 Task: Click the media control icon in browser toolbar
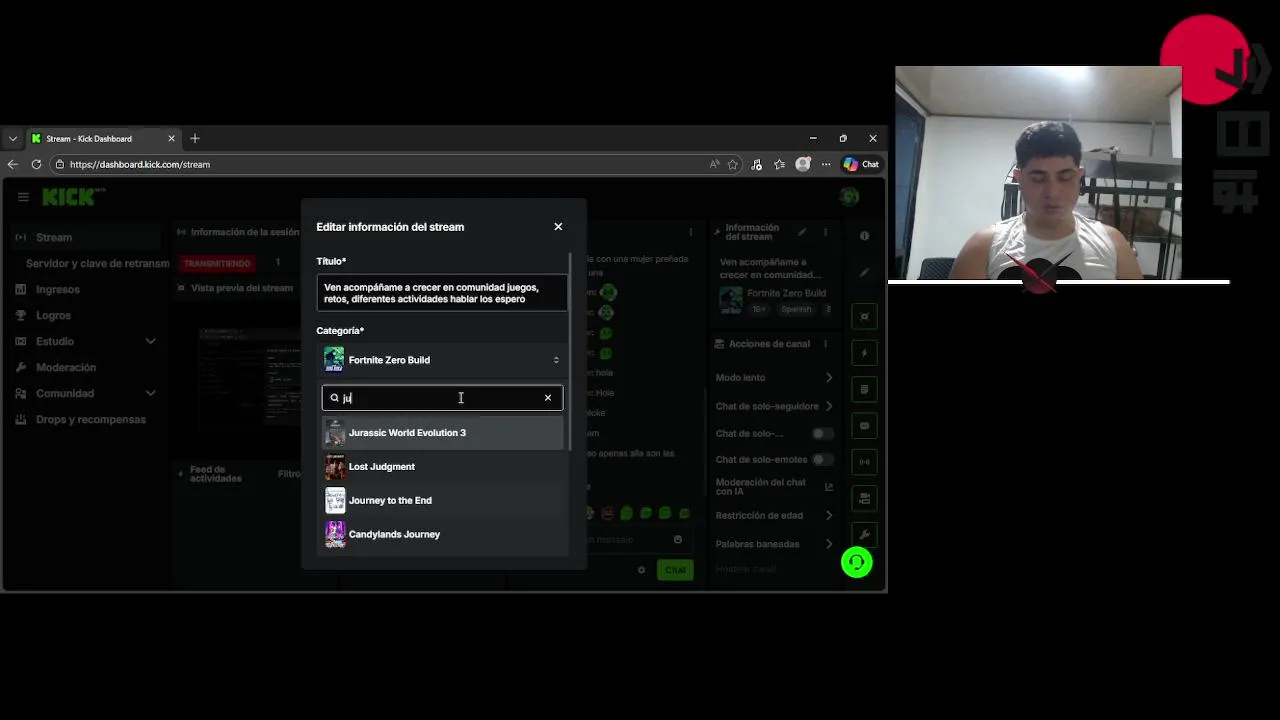[x=757, y=164]
